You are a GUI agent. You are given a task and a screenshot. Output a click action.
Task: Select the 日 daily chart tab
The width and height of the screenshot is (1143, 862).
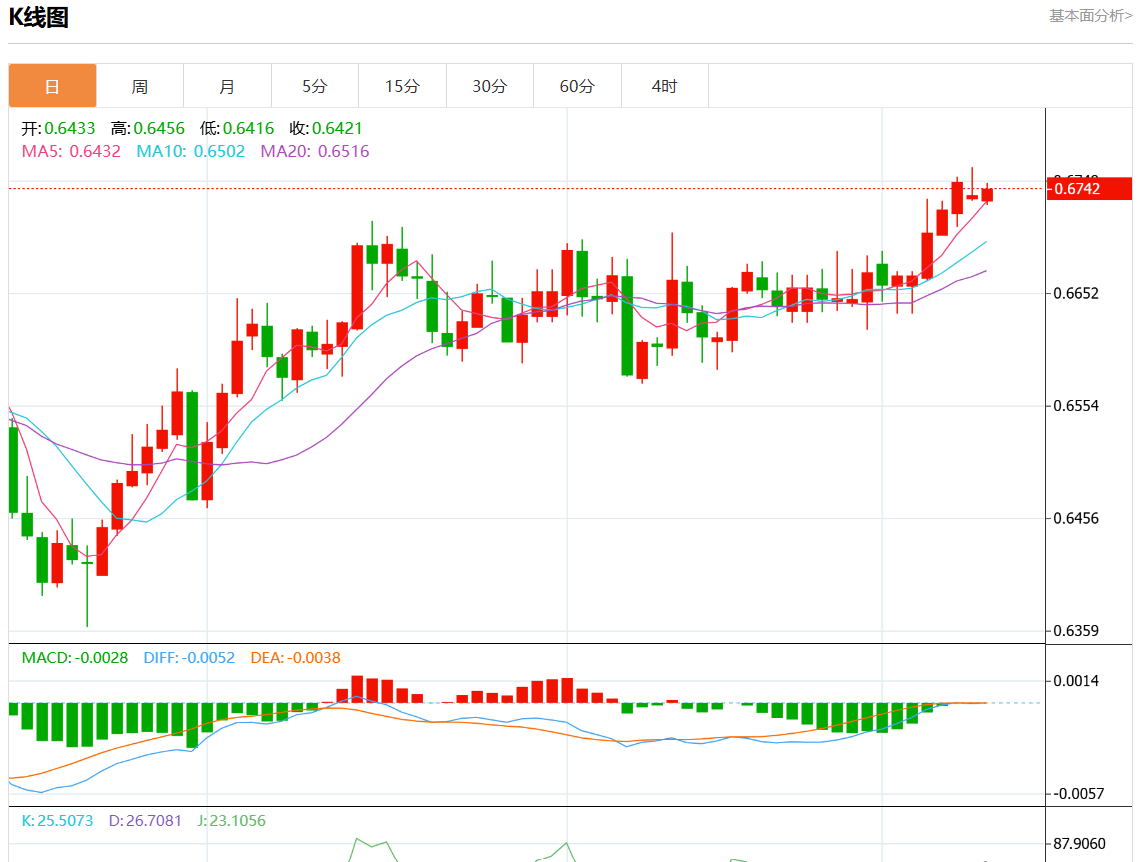tap(53, 86)
